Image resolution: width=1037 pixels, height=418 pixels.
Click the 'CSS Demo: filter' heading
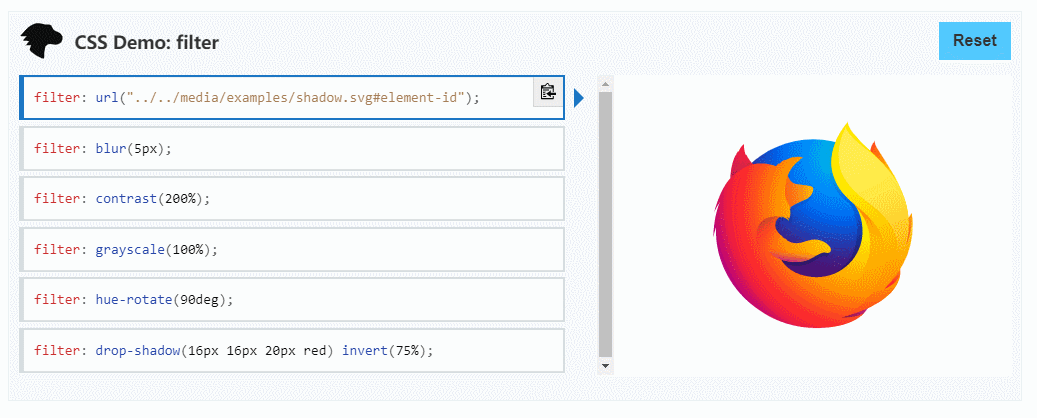tap(146, 42)
